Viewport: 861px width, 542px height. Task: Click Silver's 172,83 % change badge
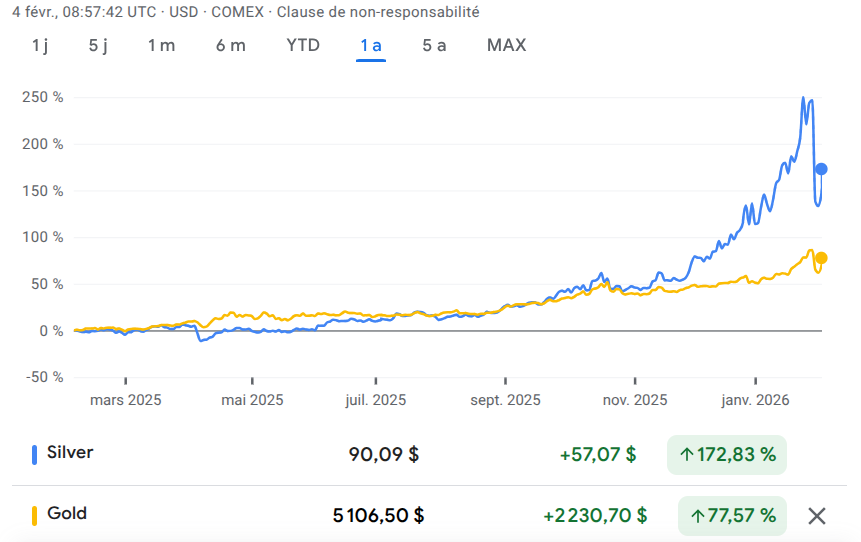point(727,455)
